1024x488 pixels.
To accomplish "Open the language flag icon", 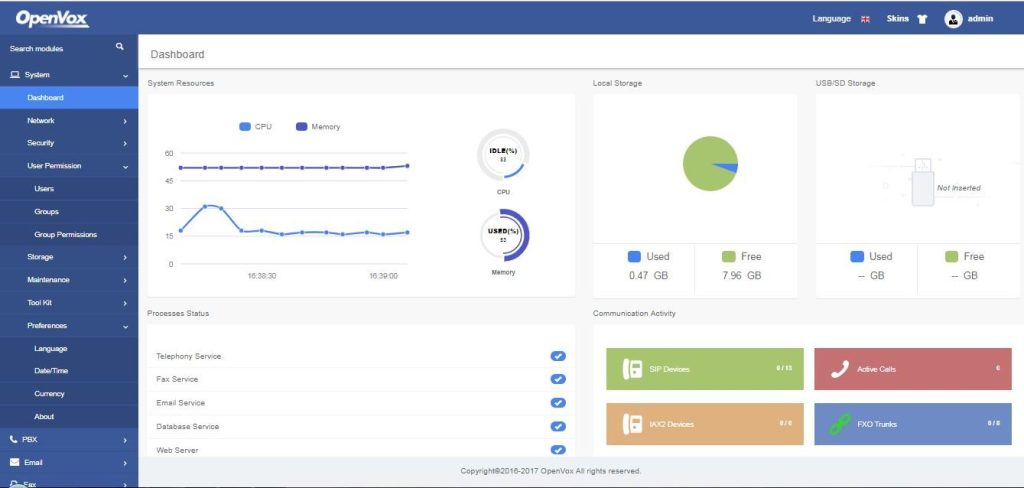I will pos(865,20).
